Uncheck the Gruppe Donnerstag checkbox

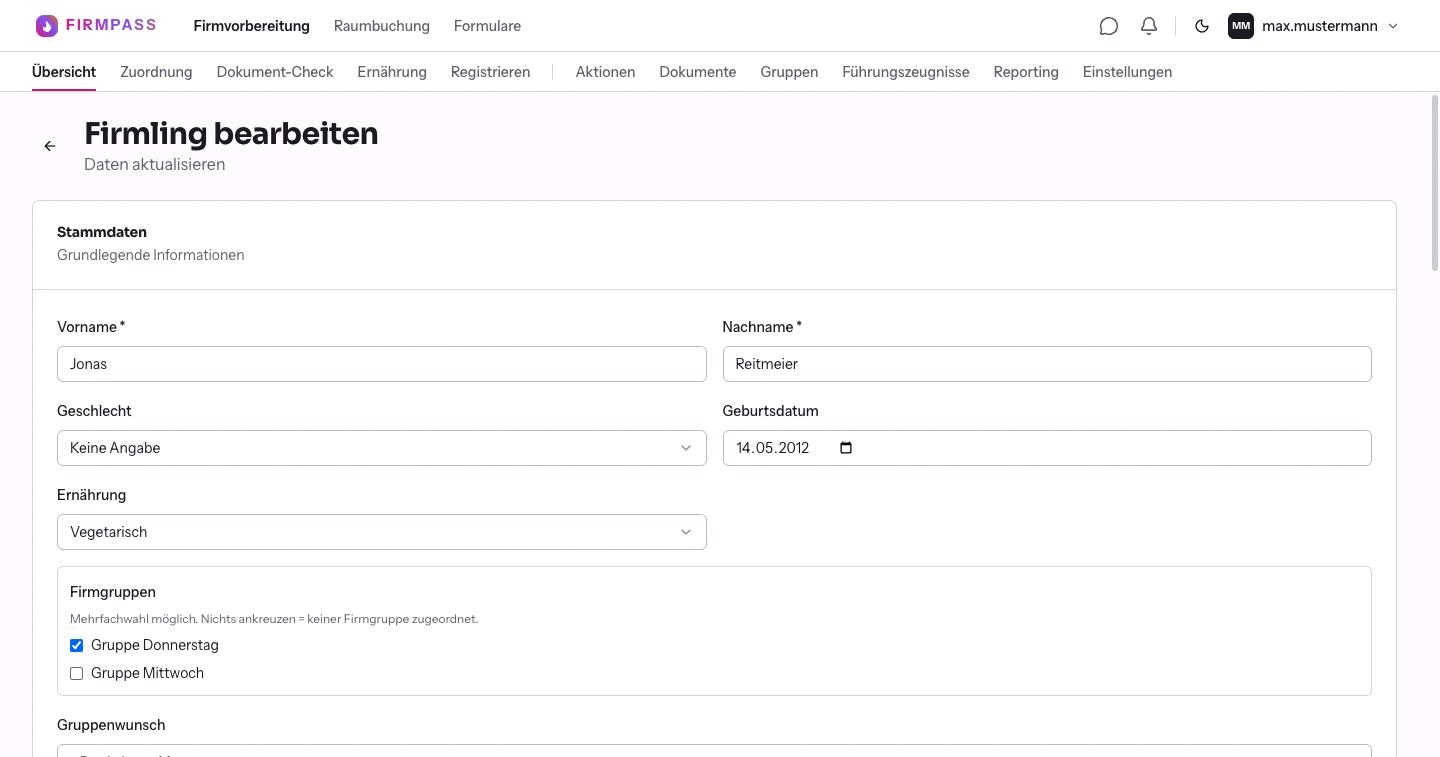pyautogui.click(x=76, y=645)
